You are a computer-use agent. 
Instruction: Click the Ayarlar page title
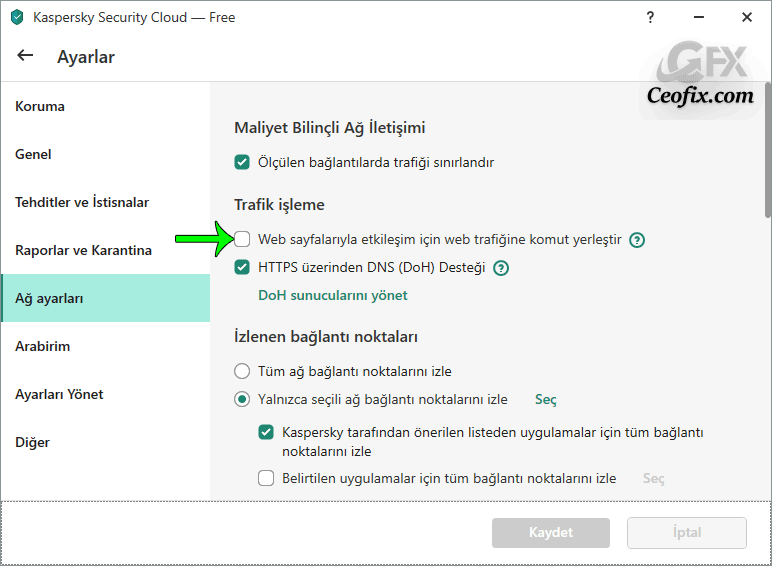[x=86, y=57]
